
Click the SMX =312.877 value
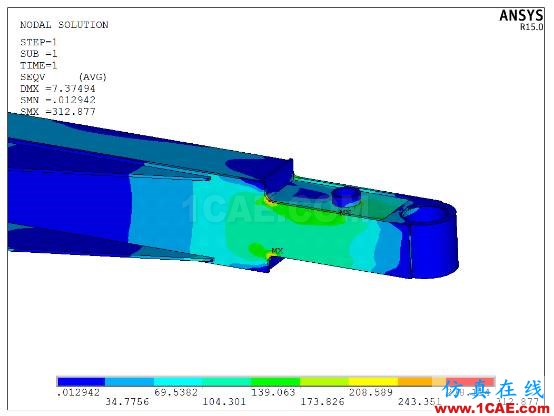pyautogui.click(x=58, y=112)
